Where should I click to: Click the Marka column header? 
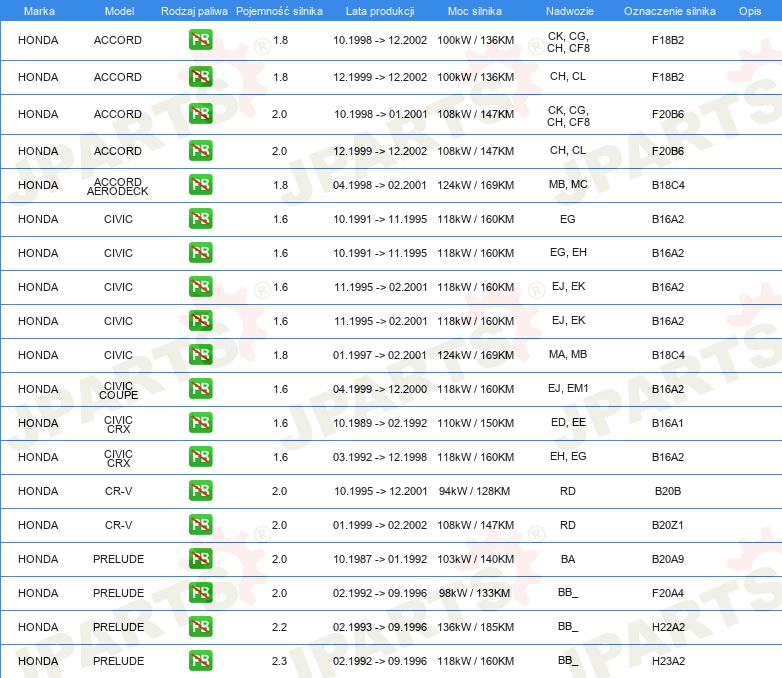coord(39,11)
